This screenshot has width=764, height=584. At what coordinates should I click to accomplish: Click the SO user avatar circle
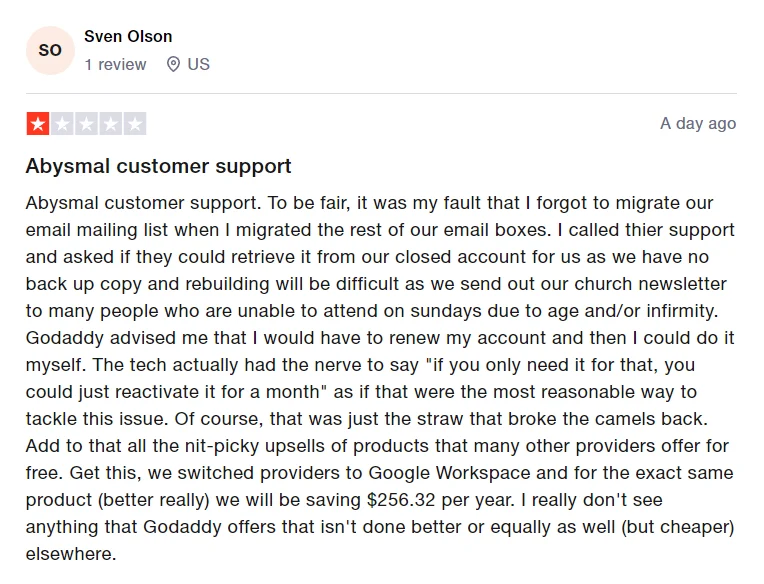pyautogui.click(x=50, y=51)
